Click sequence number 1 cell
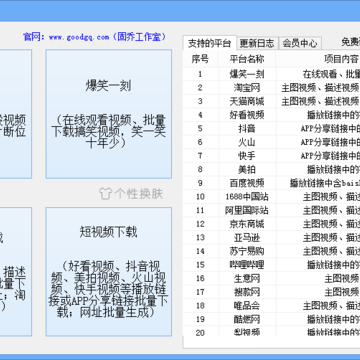 [200, 74]
